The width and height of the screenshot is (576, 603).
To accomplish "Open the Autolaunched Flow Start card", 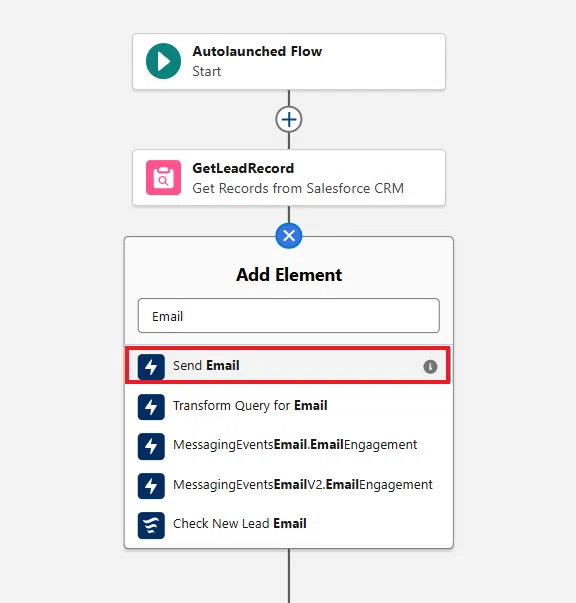I will point(289,62).
